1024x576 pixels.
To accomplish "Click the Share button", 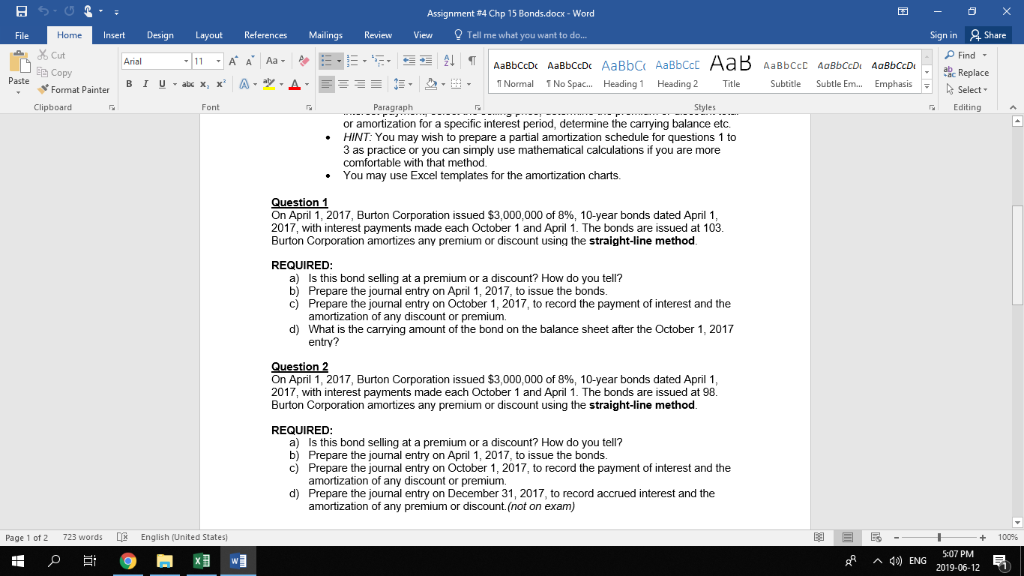I will (986, 33).
